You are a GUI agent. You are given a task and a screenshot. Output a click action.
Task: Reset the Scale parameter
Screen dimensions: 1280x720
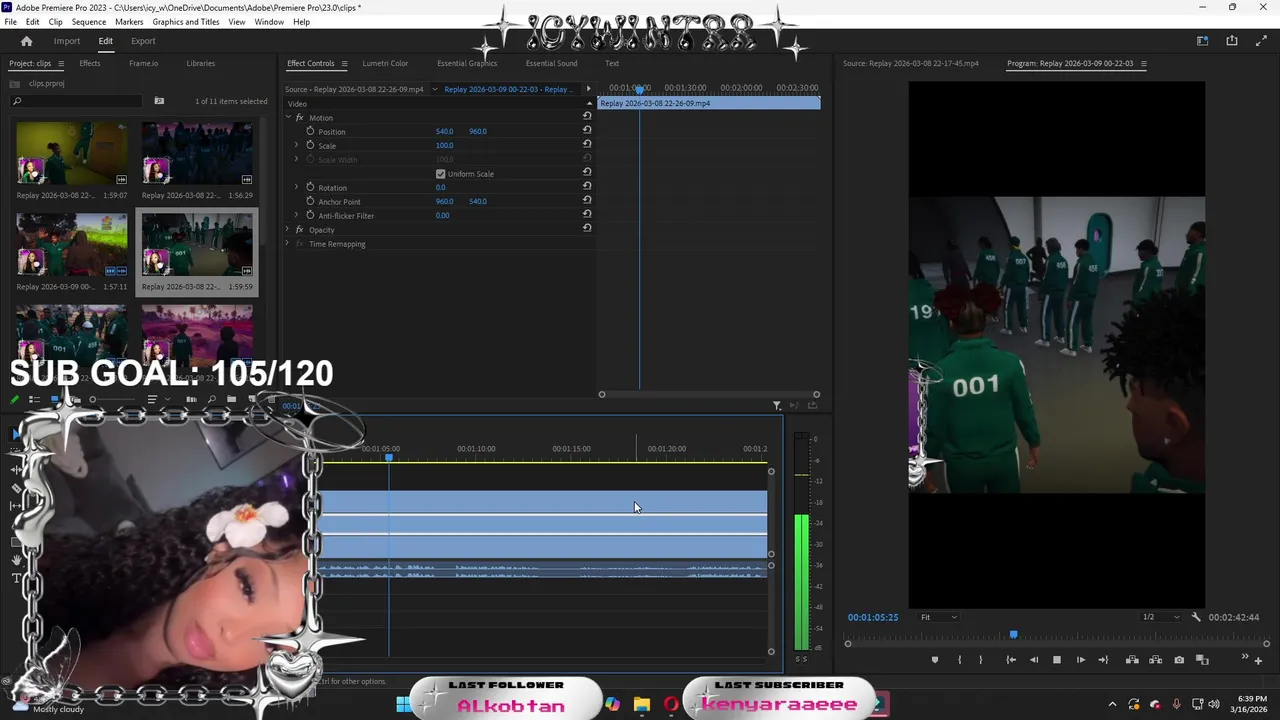[587, 145]
